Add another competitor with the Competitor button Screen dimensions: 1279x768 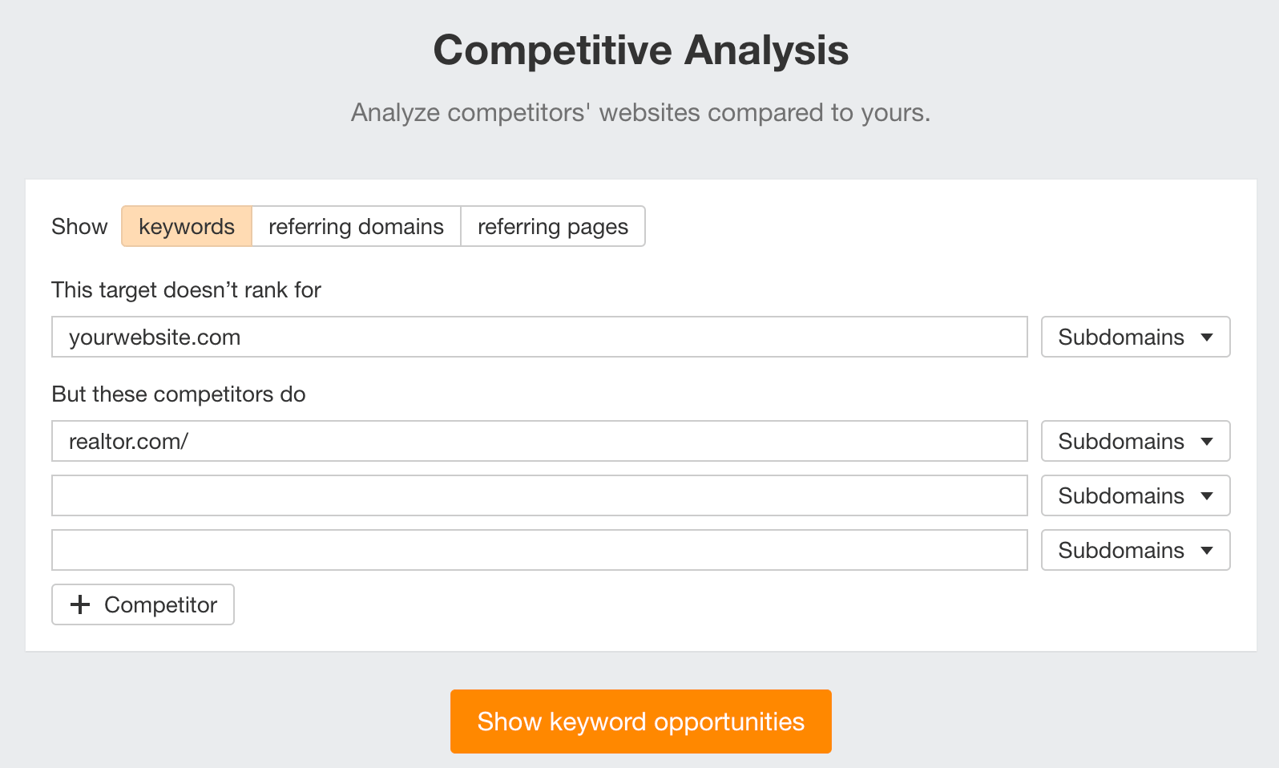click(x=142, y=604)
